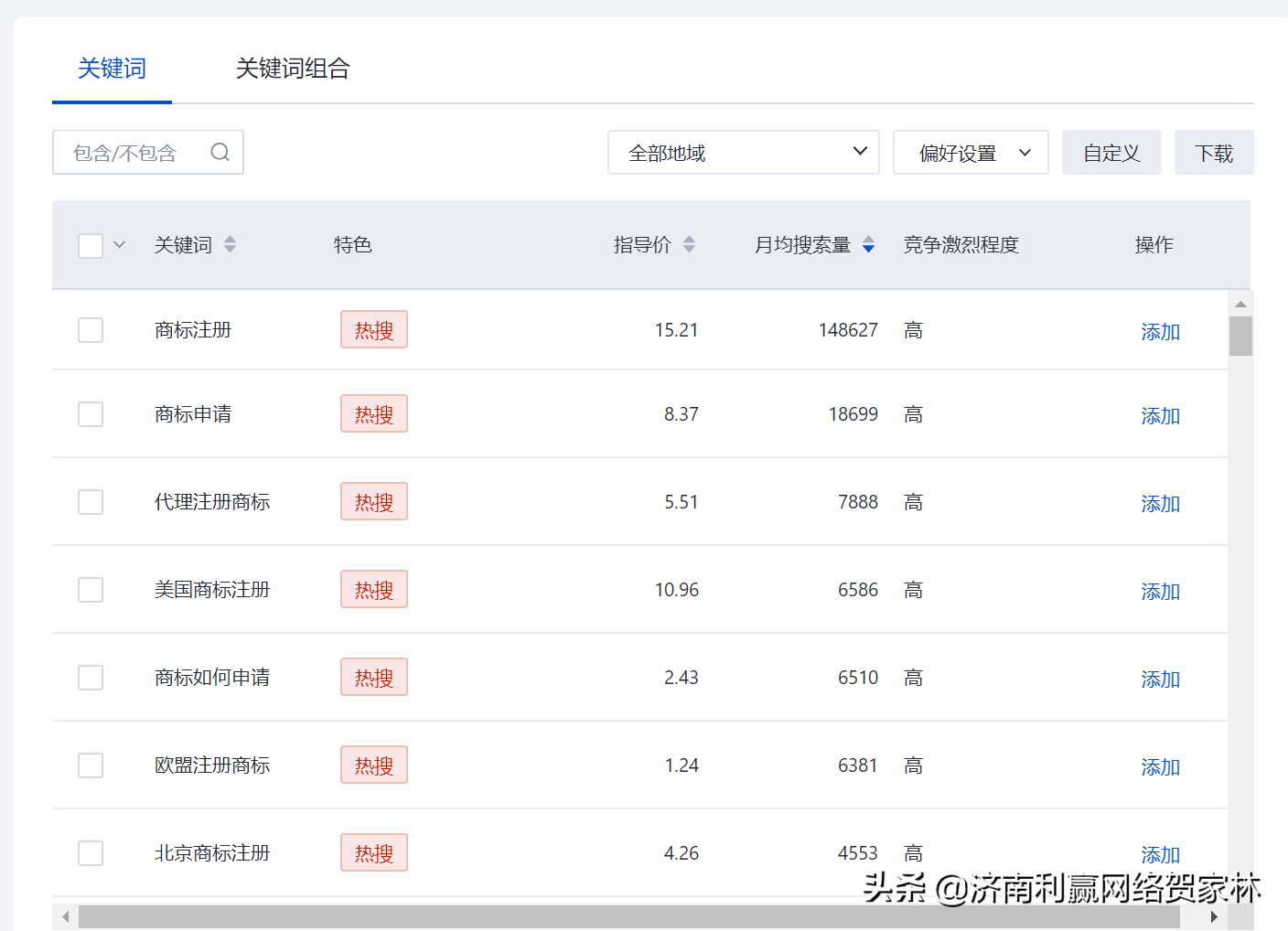Click the 下载 button
The width and height of the screenshot is (1288, 931).
[x=1214, y=152]
